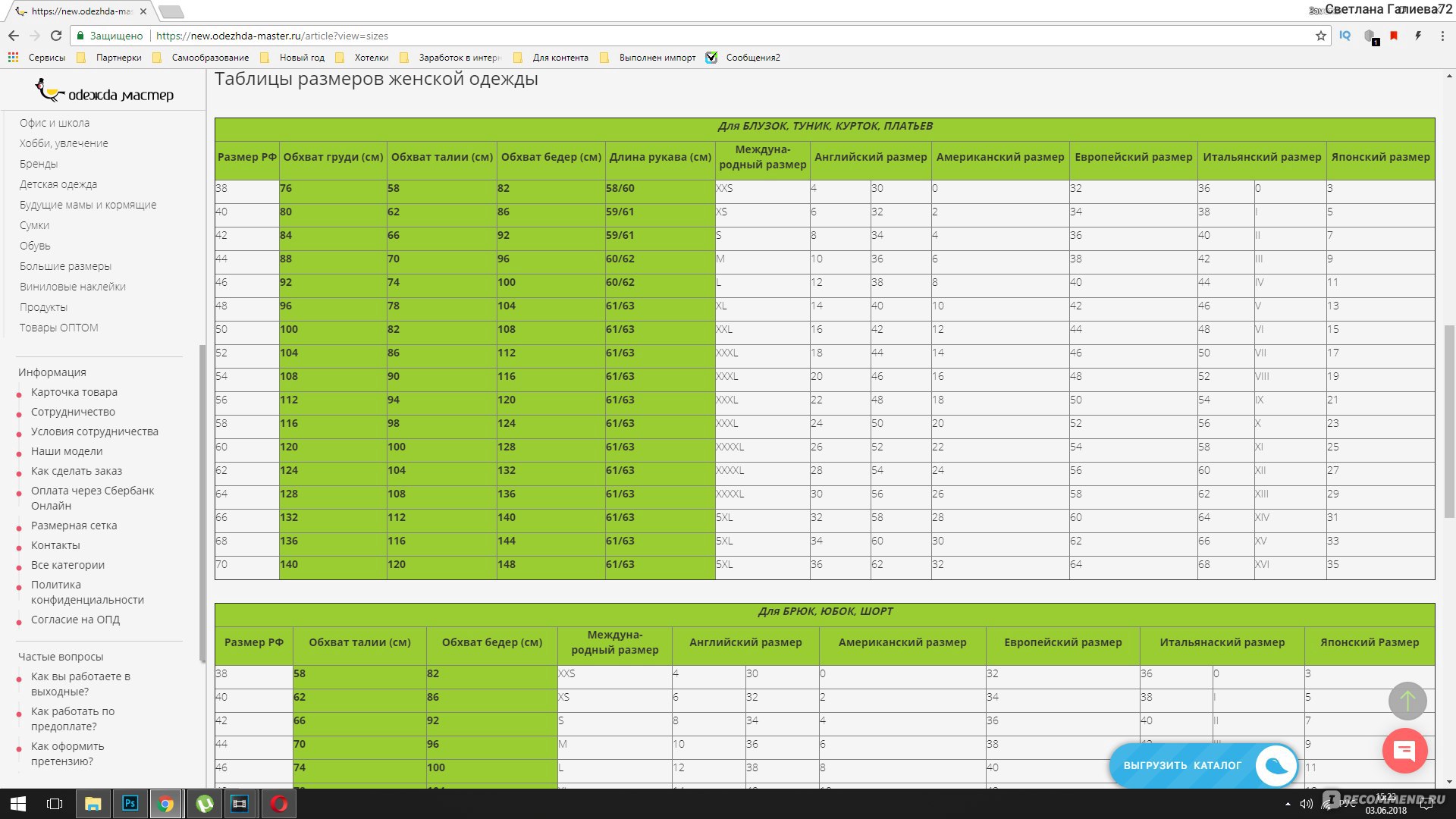1456x819 pixels.
Task: Open the Бренды category
Action: coord(39,164)
